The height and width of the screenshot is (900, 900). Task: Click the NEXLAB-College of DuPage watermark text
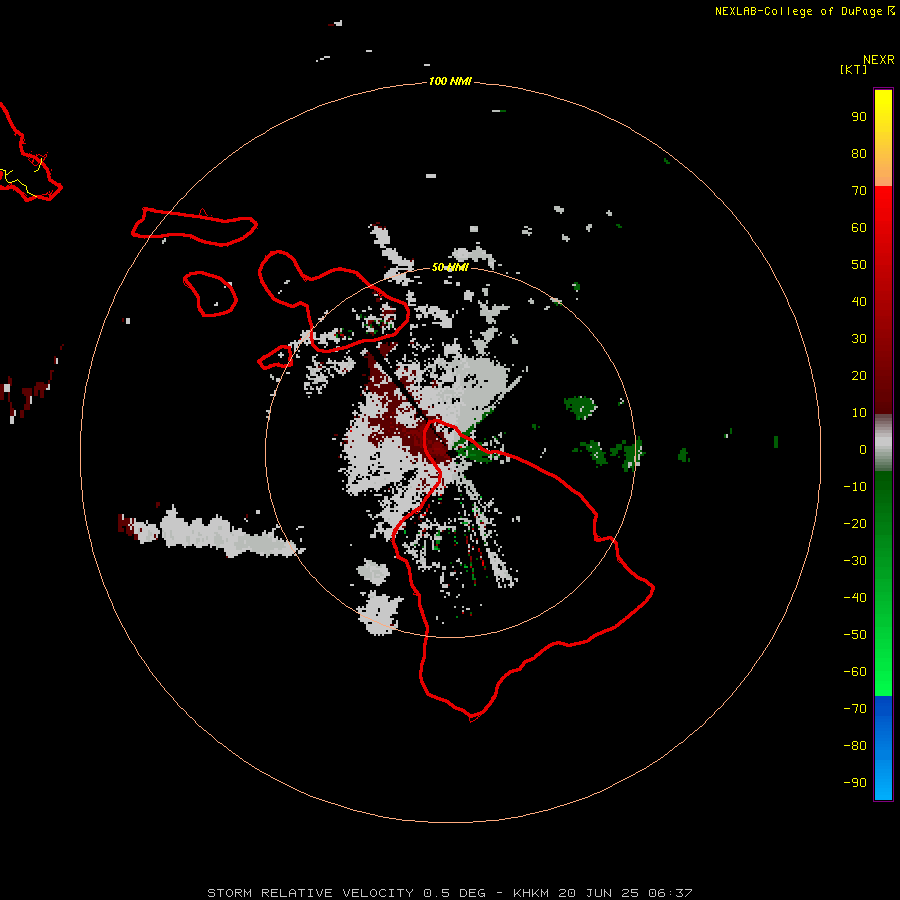(804, 11)
